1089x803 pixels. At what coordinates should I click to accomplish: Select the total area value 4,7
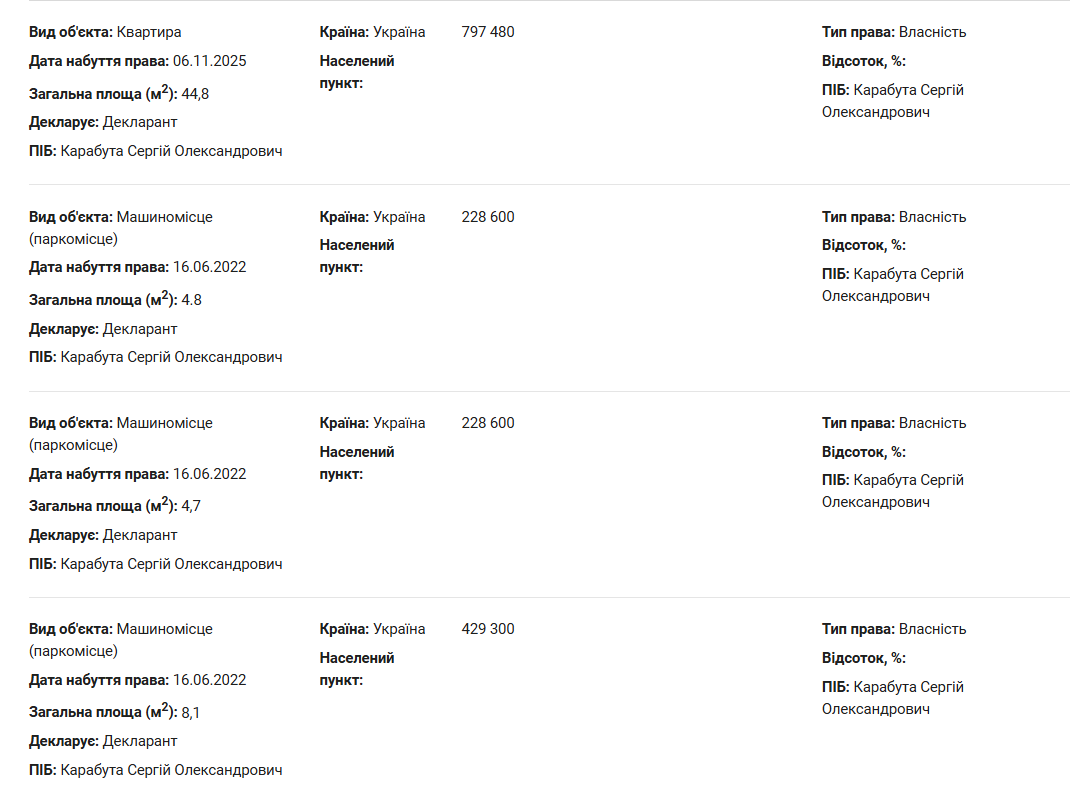tap(191, 506)
